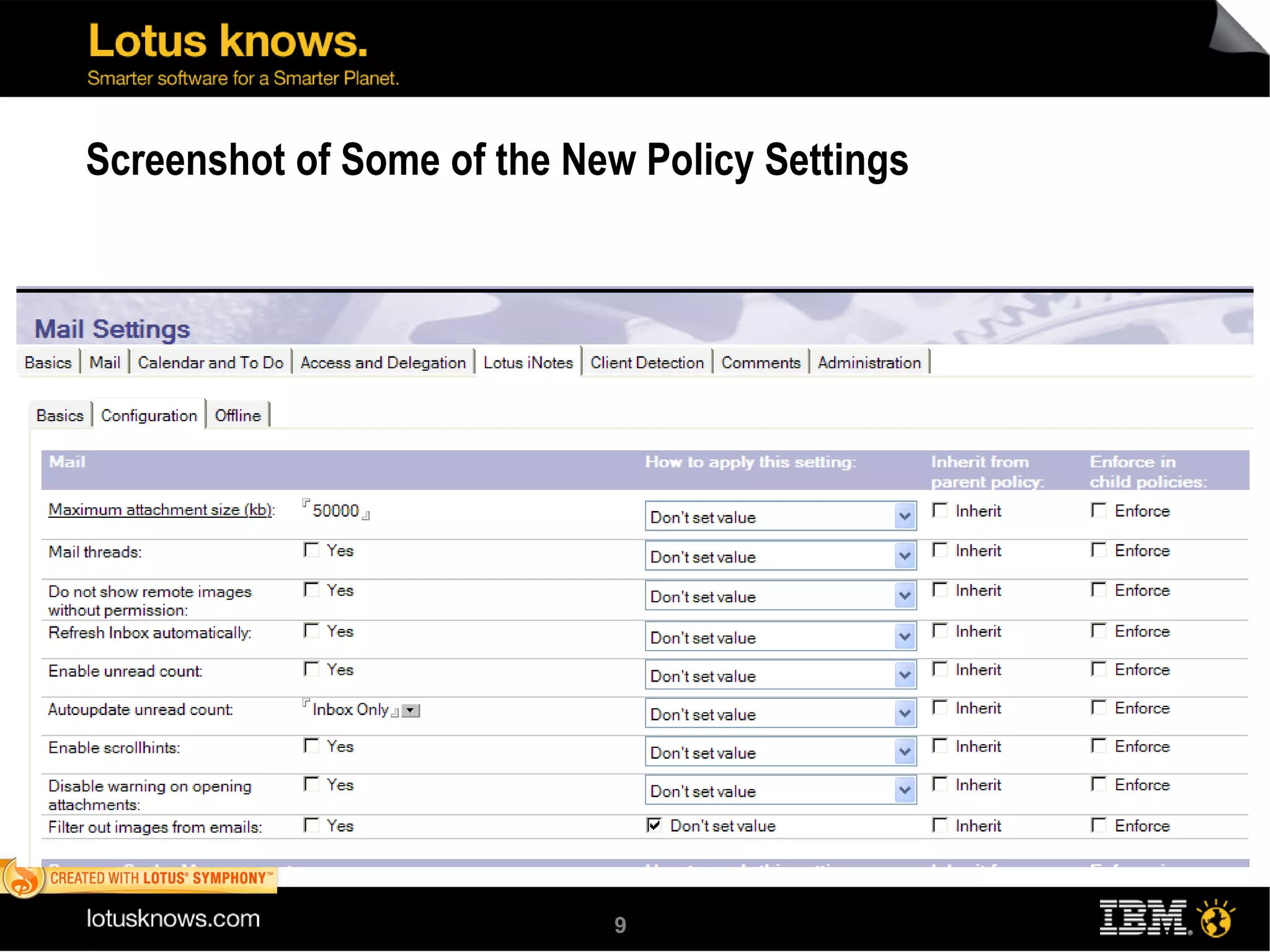
Task: Open Enable unread count apply-setting dropdown
Action: 781,675
